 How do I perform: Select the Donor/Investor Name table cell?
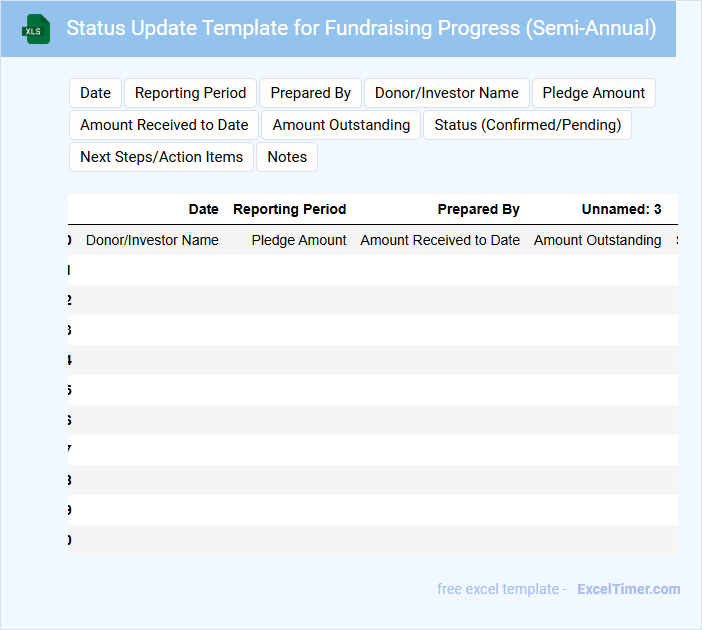click(152, 240)
